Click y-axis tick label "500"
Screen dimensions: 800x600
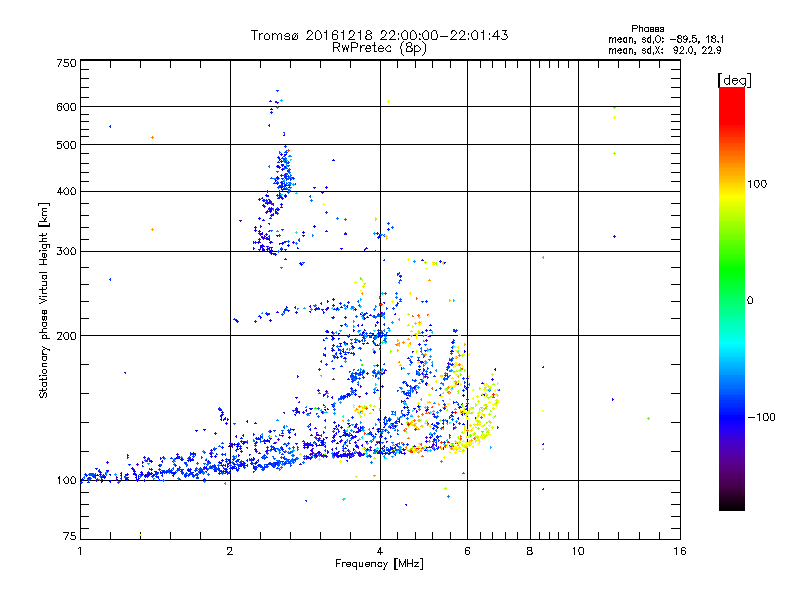point(67,145)
